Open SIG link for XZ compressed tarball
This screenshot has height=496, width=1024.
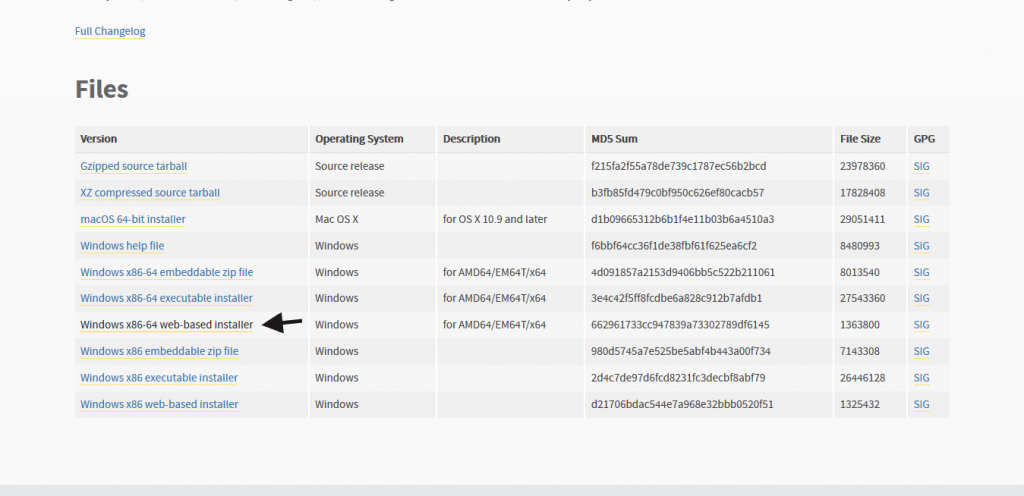click(921, 193)
